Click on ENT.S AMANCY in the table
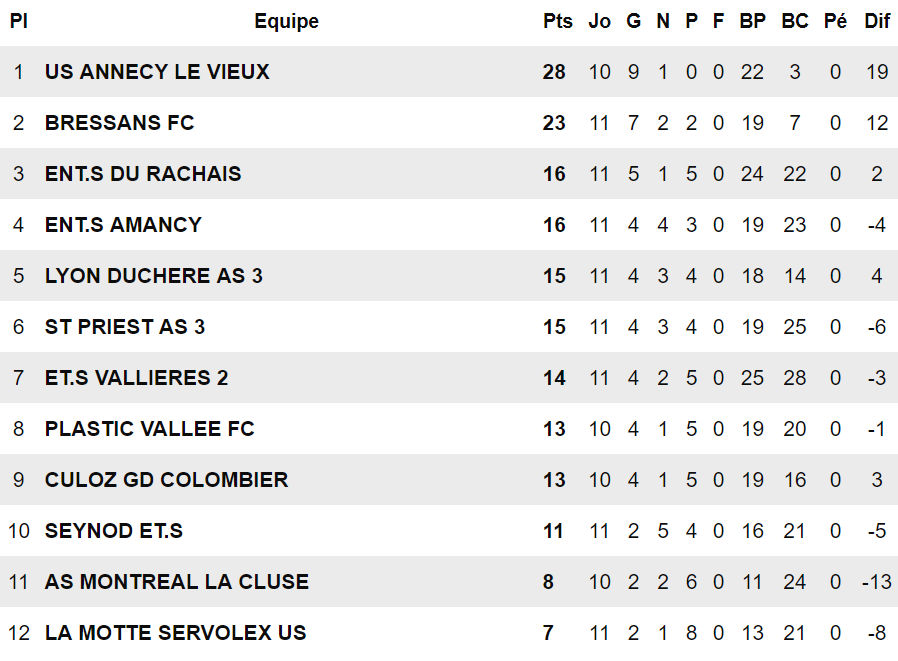Screen dimensions: 898x661 pos(123,225)
